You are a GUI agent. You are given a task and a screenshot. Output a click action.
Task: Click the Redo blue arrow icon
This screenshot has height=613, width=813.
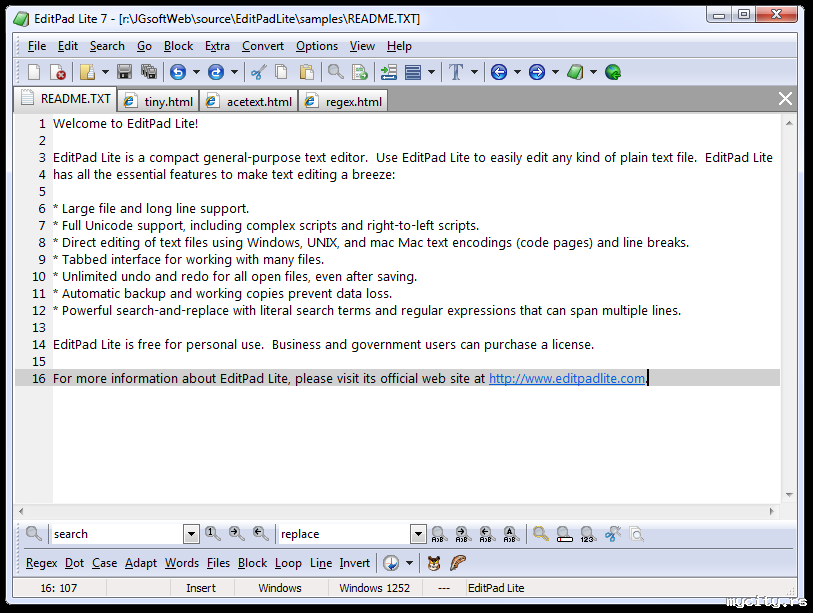point(216,72)
